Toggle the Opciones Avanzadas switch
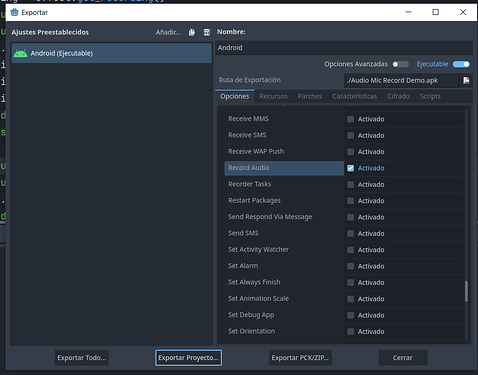Viewport: 478px width, 375px height. tap(400, 64)
